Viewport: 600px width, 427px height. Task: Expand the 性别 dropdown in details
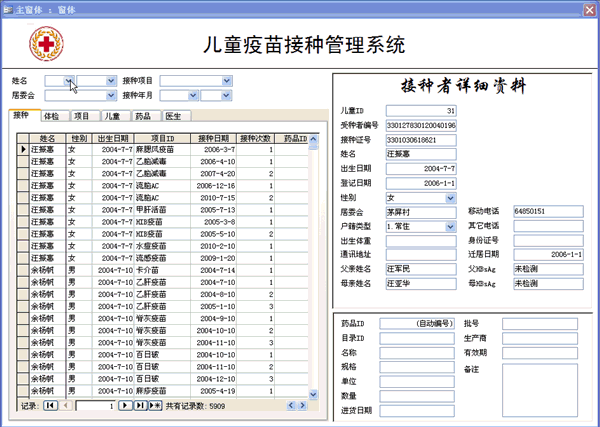pyautogui.click(x=450, y=198)
